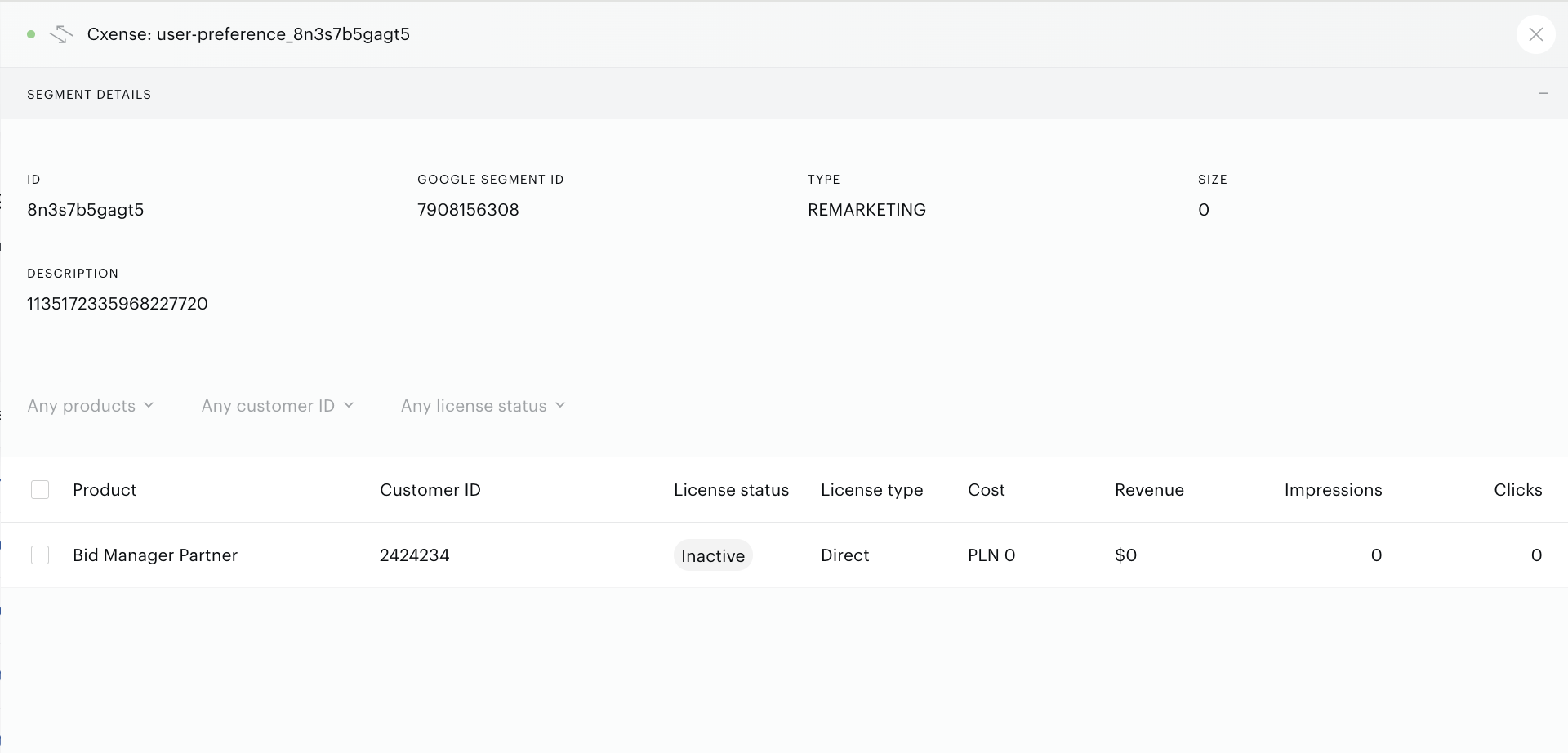This screenshot has width=1568, height=753.
Task: Click the SEGMENT DETAILS section heading
Action: (89, 95)
